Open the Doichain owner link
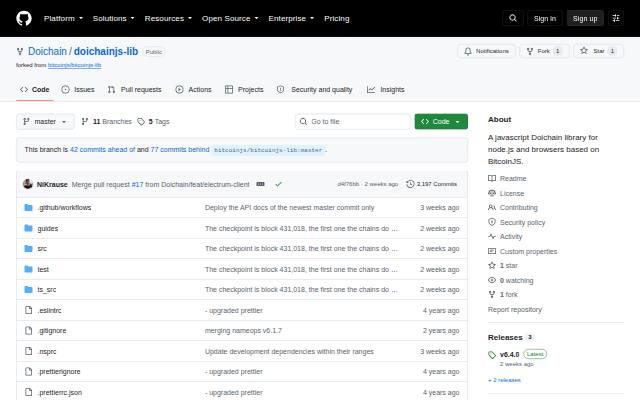The height and width of the screenshot is (400, 640). [47, 51]
